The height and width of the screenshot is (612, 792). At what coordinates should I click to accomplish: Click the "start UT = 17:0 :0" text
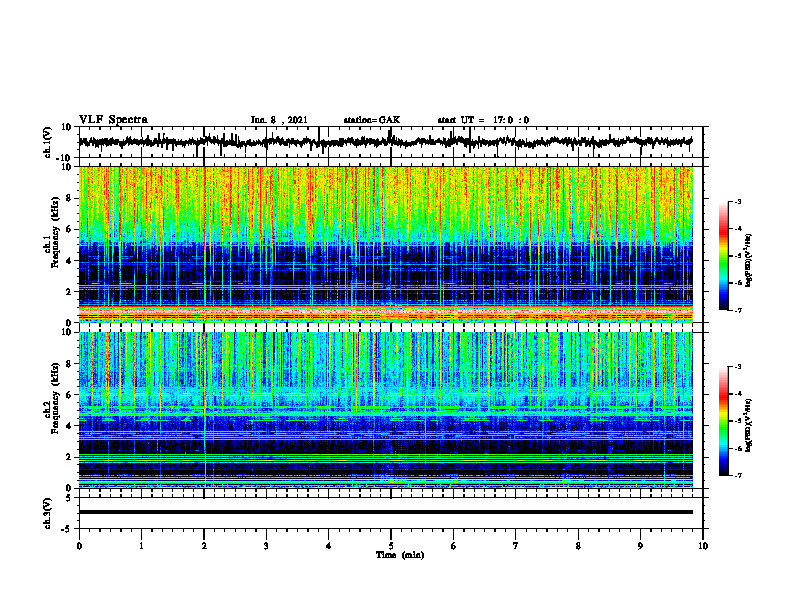click(483, 120)
